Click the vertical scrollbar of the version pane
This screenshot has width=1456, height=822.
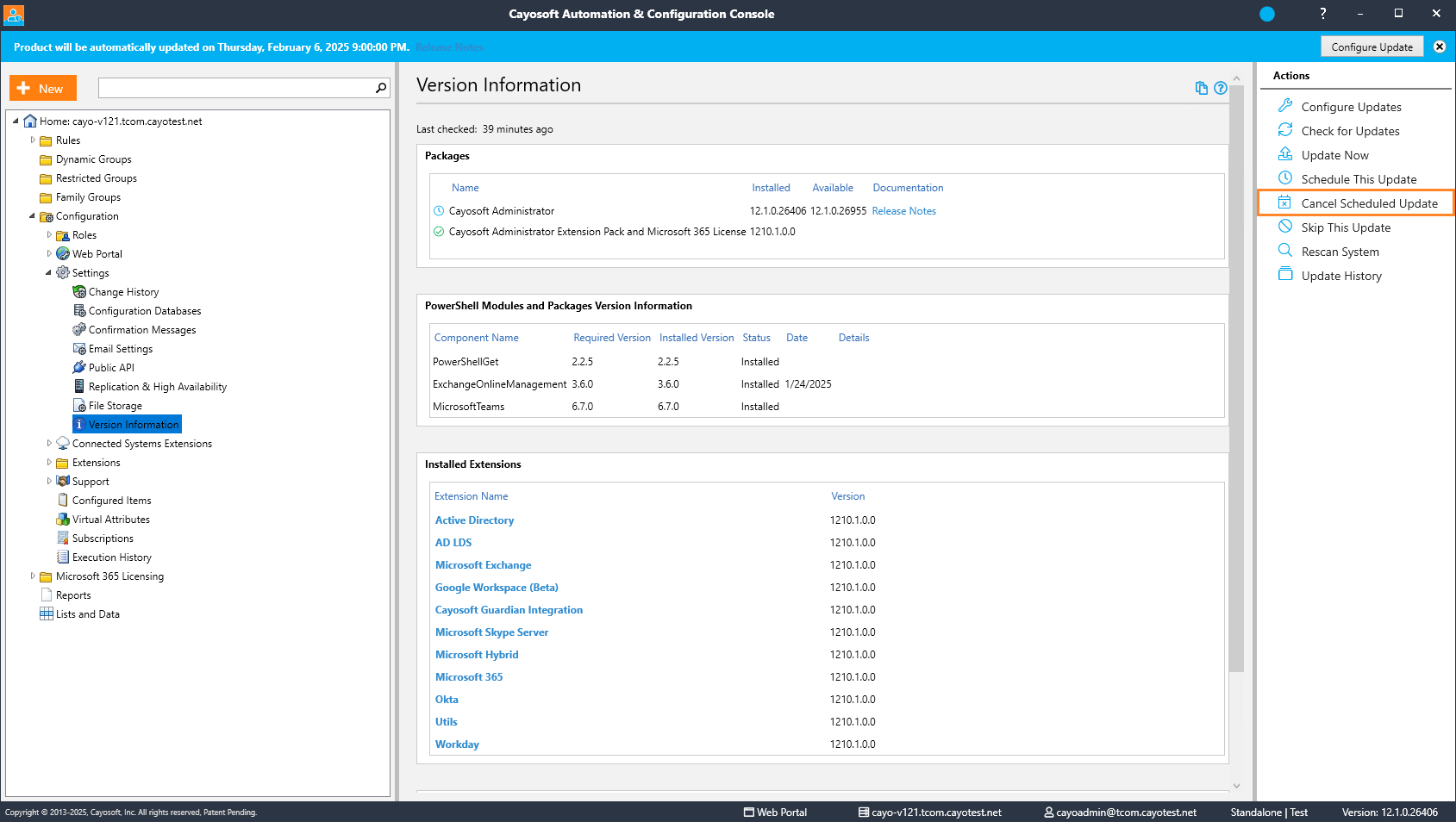click(x=1236, y=379)
